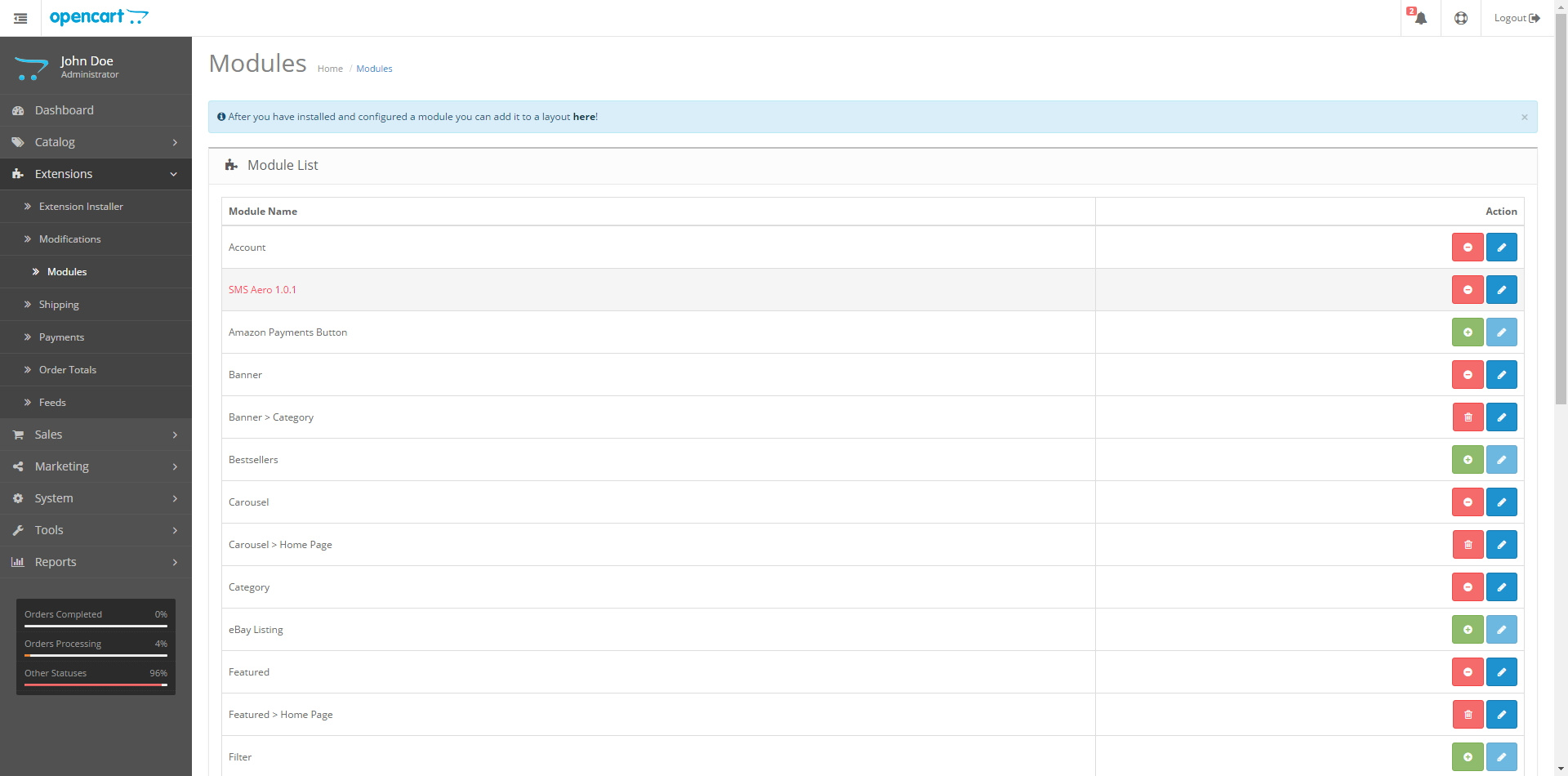
Task: Open Extension Installer from sidebar
Action: pos(81,207)
